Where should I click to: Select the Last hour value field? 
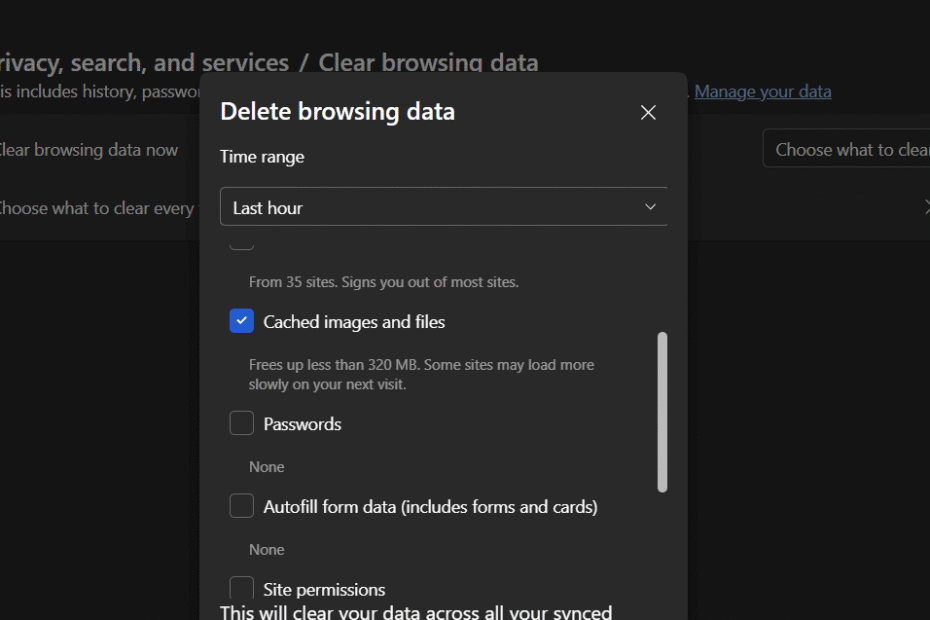pos(268,207)
